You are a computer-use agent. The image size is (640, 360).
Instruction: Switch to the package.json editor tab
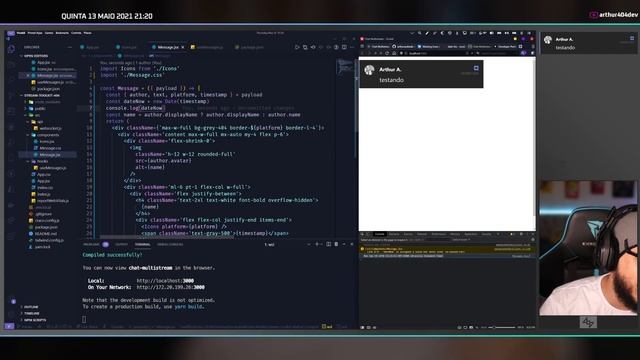(249, 47)
